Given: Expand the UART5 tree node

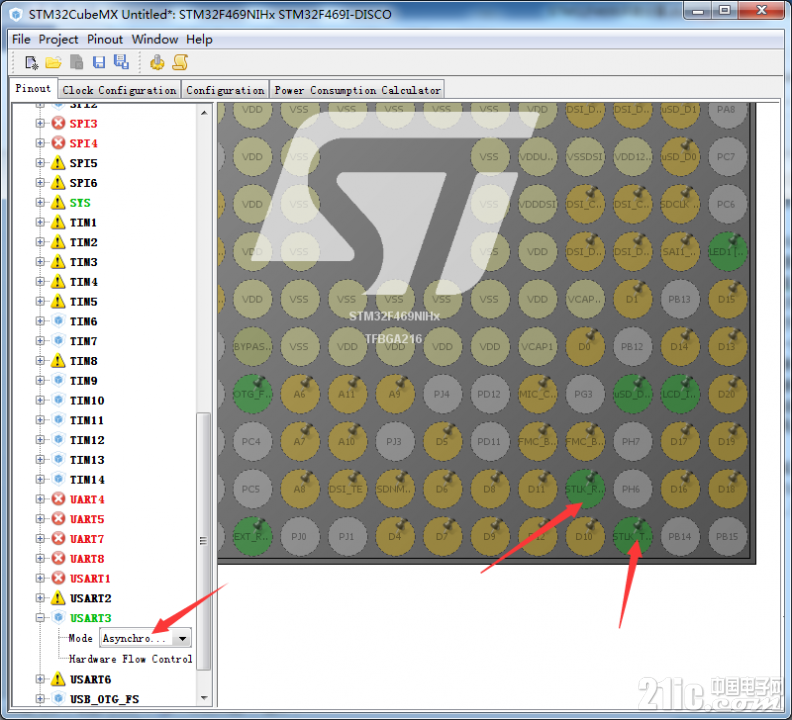Looking at the screenshot, I should pyautogui.click(x=40, y=518).
